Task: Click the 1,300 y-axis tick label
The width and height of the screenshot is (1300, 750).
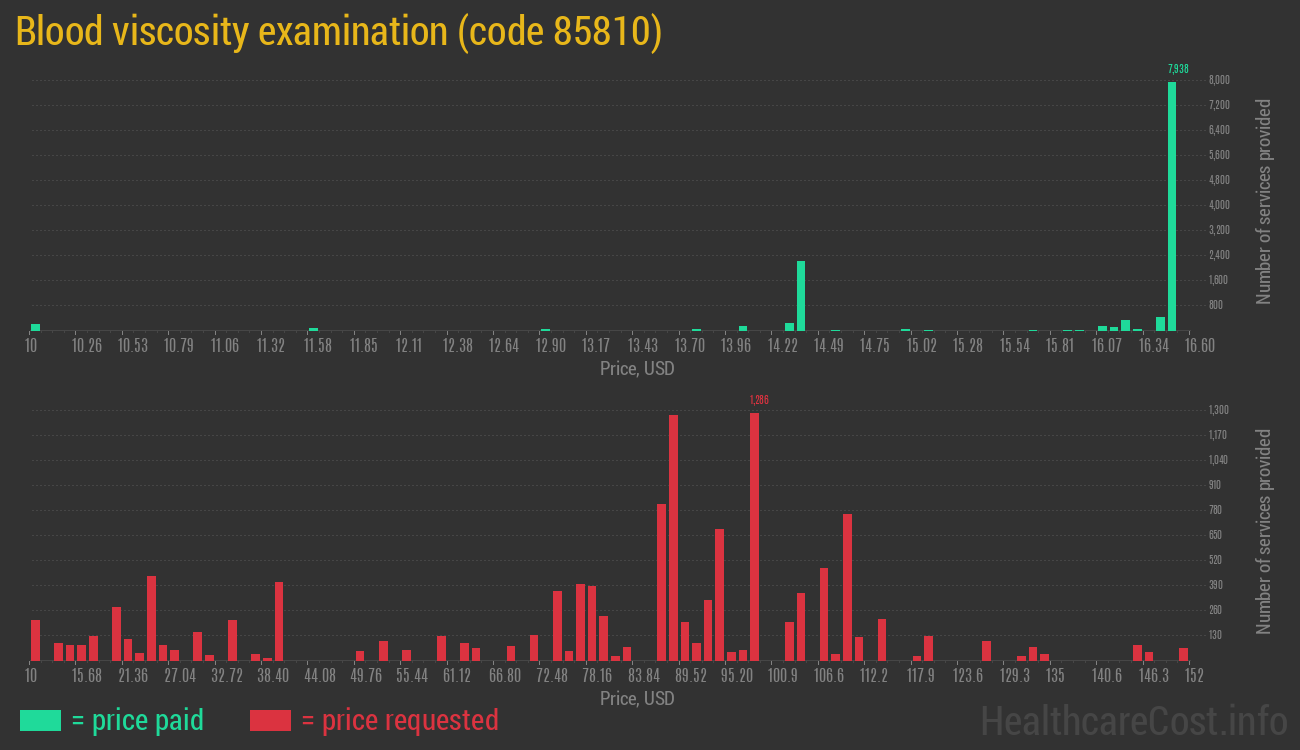Action: (x=1219, y=410)
